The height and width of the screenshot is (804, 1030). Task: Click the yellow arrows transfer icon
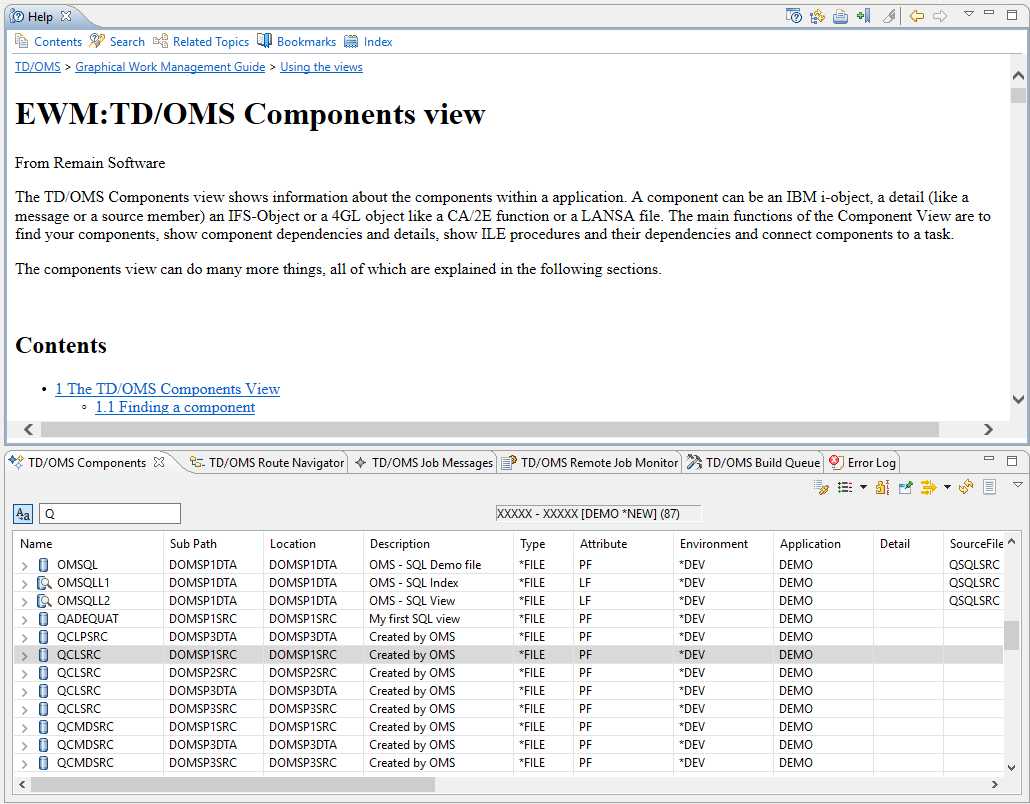pos(928,487)
